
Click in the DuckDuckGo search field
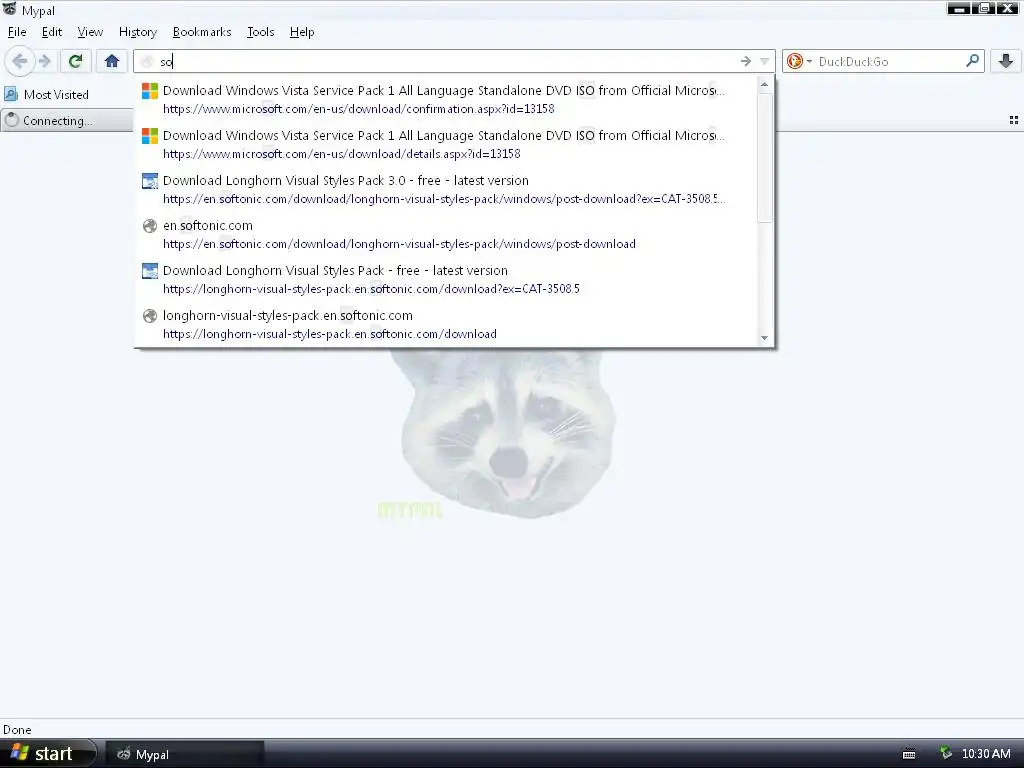tap(889, 61)
